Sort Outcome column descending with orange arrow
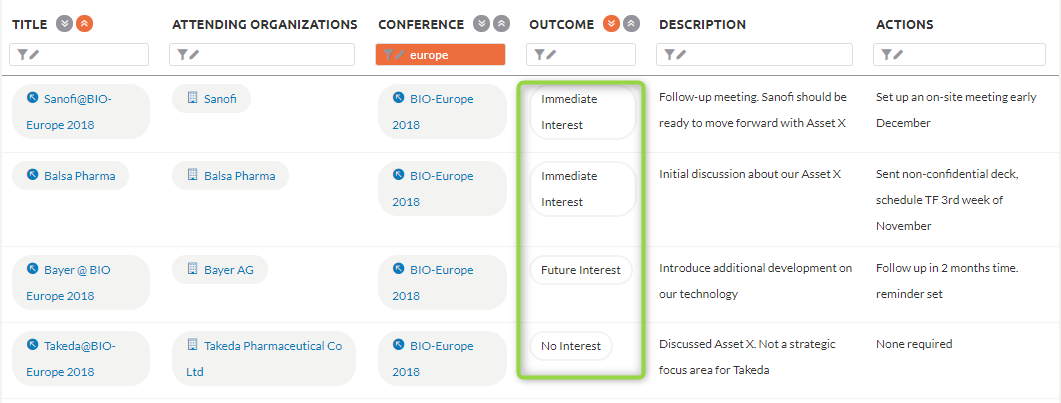 (611, 24)
